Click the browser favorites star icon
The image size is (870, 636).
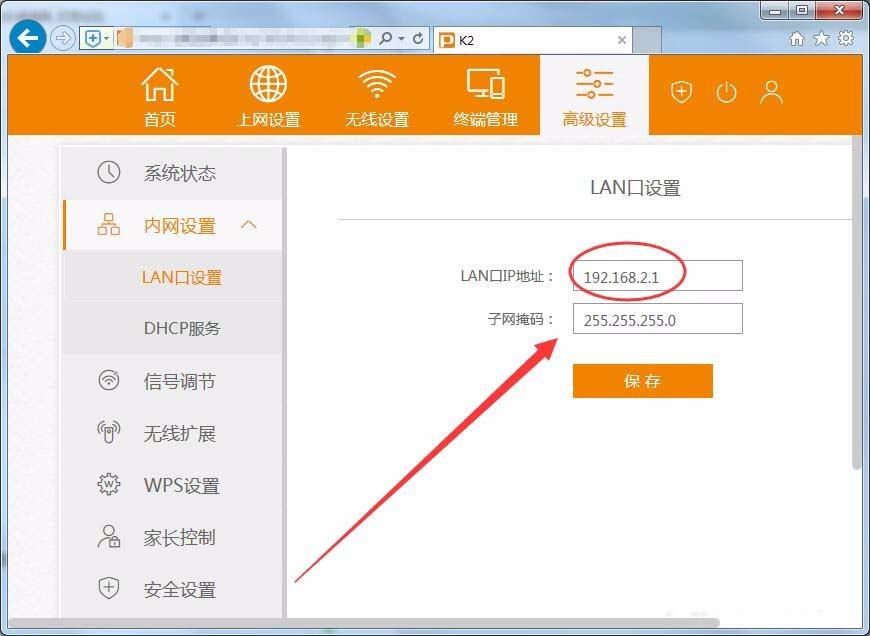point(823,40)
